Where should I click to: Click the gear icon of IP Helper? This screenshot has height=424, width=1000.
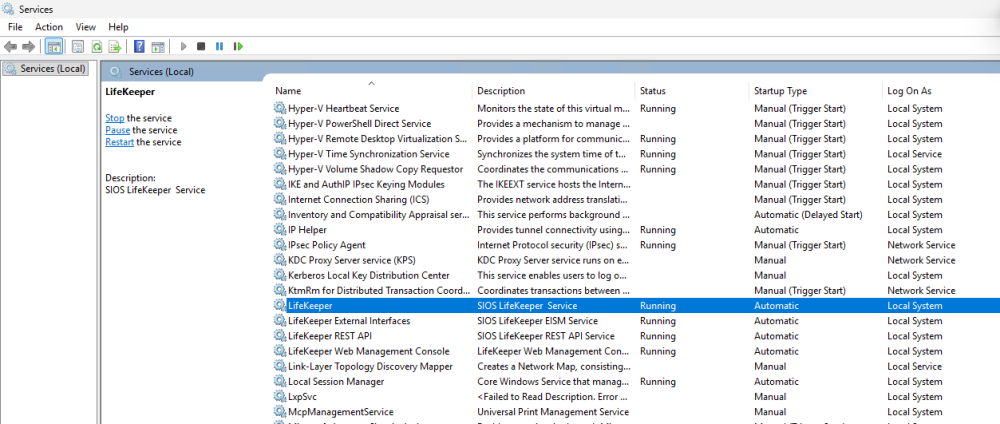click(x=279, y=230)
